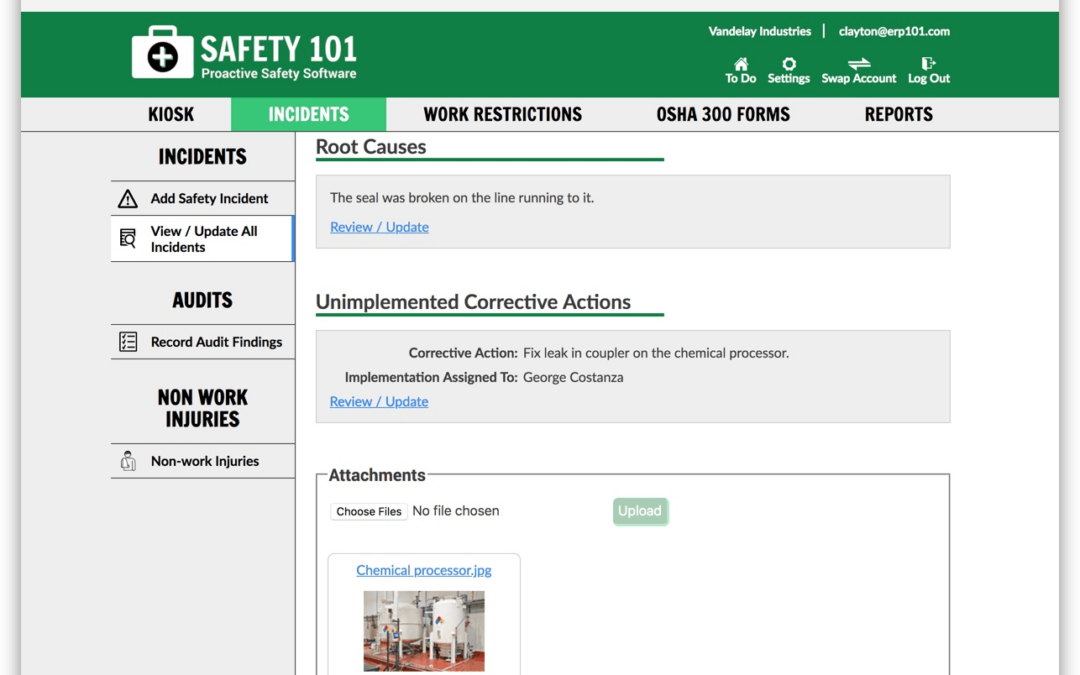Screen dimensions: 1080x675
Task: Open Record Audit Findings
Action: click(203, 342)
